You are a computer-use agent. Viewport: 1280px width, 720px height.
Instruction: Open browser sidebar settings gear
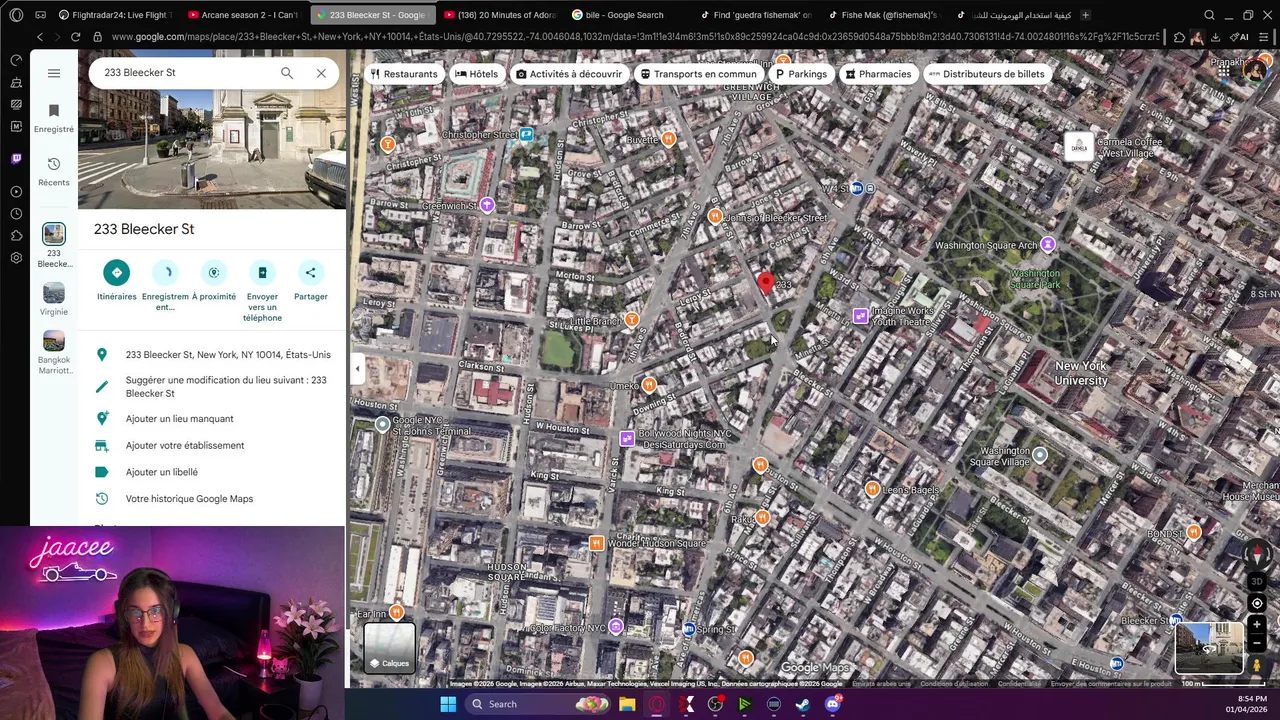pos(16,258)
